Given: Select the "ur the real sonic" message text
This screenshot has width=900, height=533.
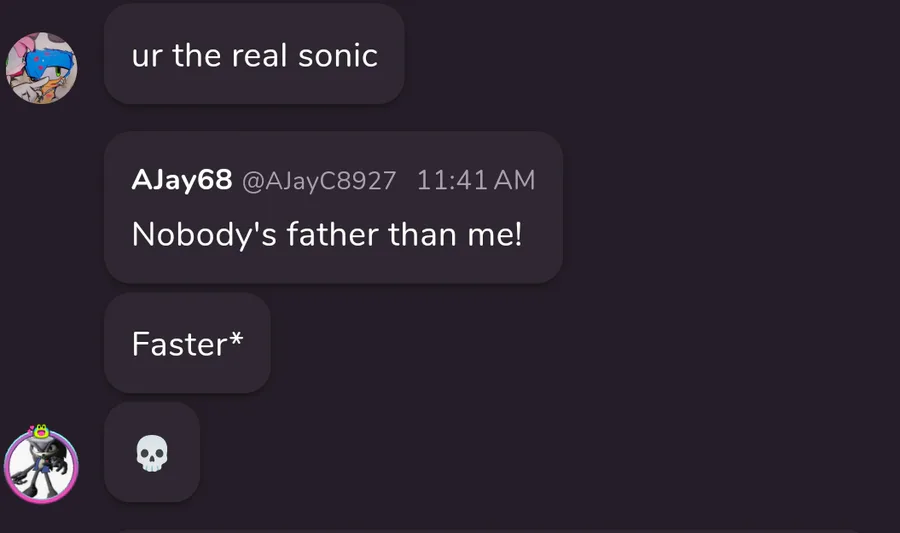Looking at the screenshot, I should [x=254, y=55].
